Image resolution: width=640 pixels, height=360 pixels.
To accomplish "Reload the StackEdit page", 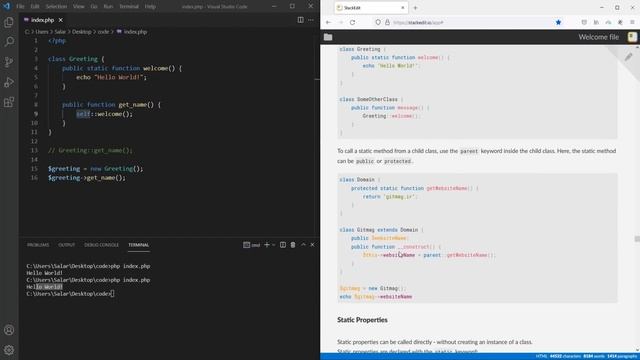I will pos(353,22).
